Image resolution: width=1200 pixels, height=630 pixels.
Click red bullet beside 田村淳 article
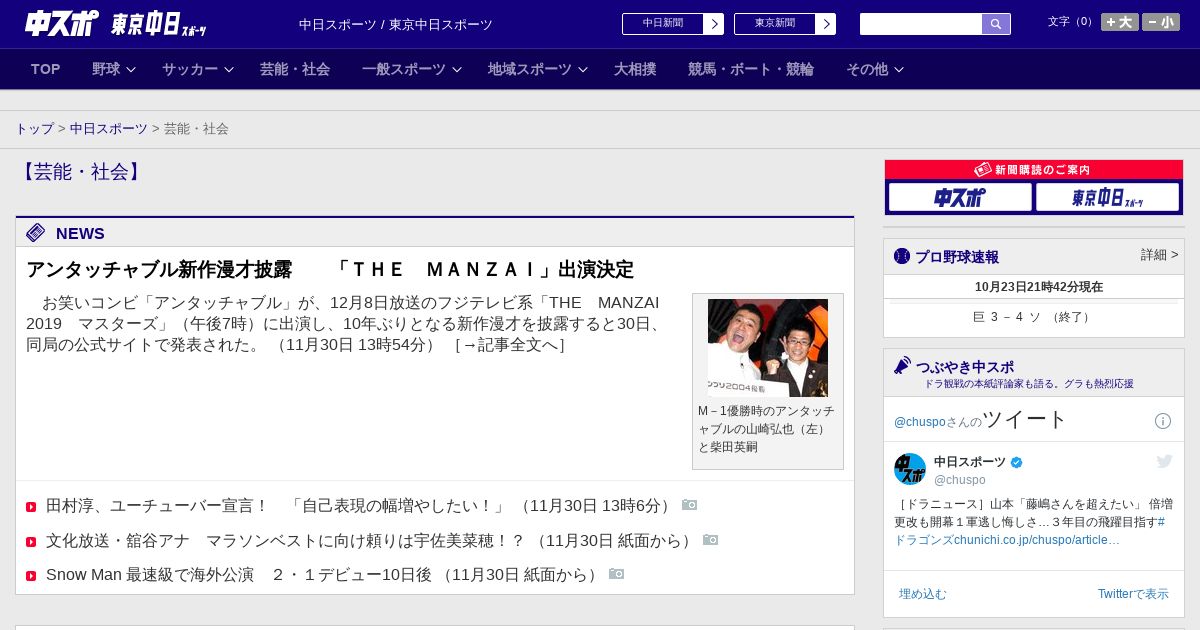click(31, 507)
